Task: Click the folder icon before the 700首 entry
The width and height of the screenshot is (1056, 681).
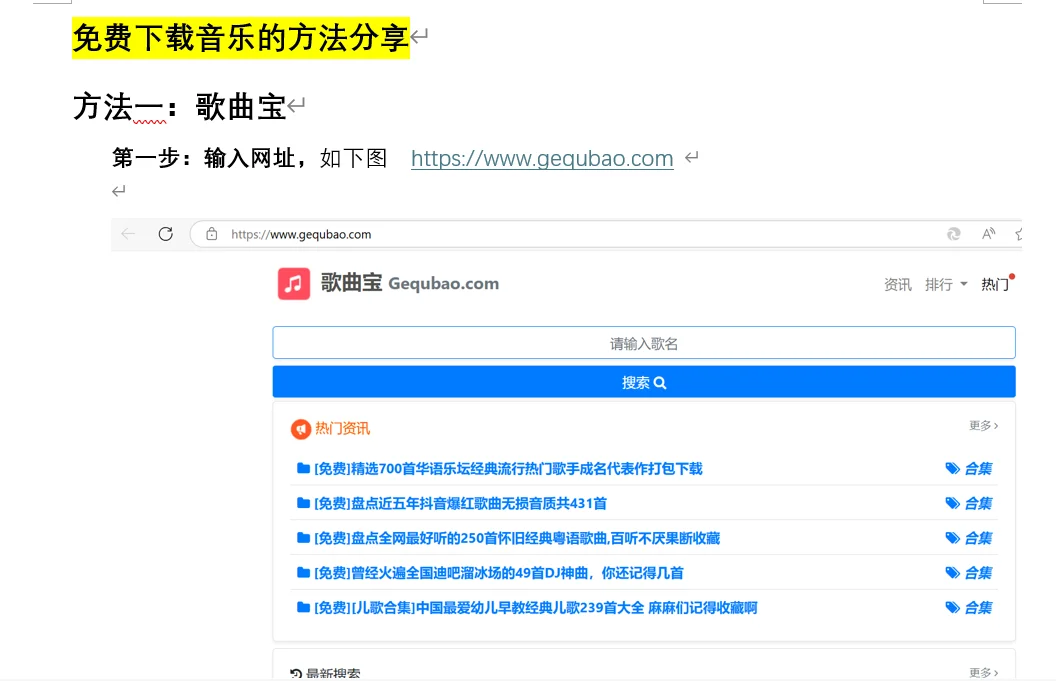Action: pyautogui.click(x=303, y=468)
